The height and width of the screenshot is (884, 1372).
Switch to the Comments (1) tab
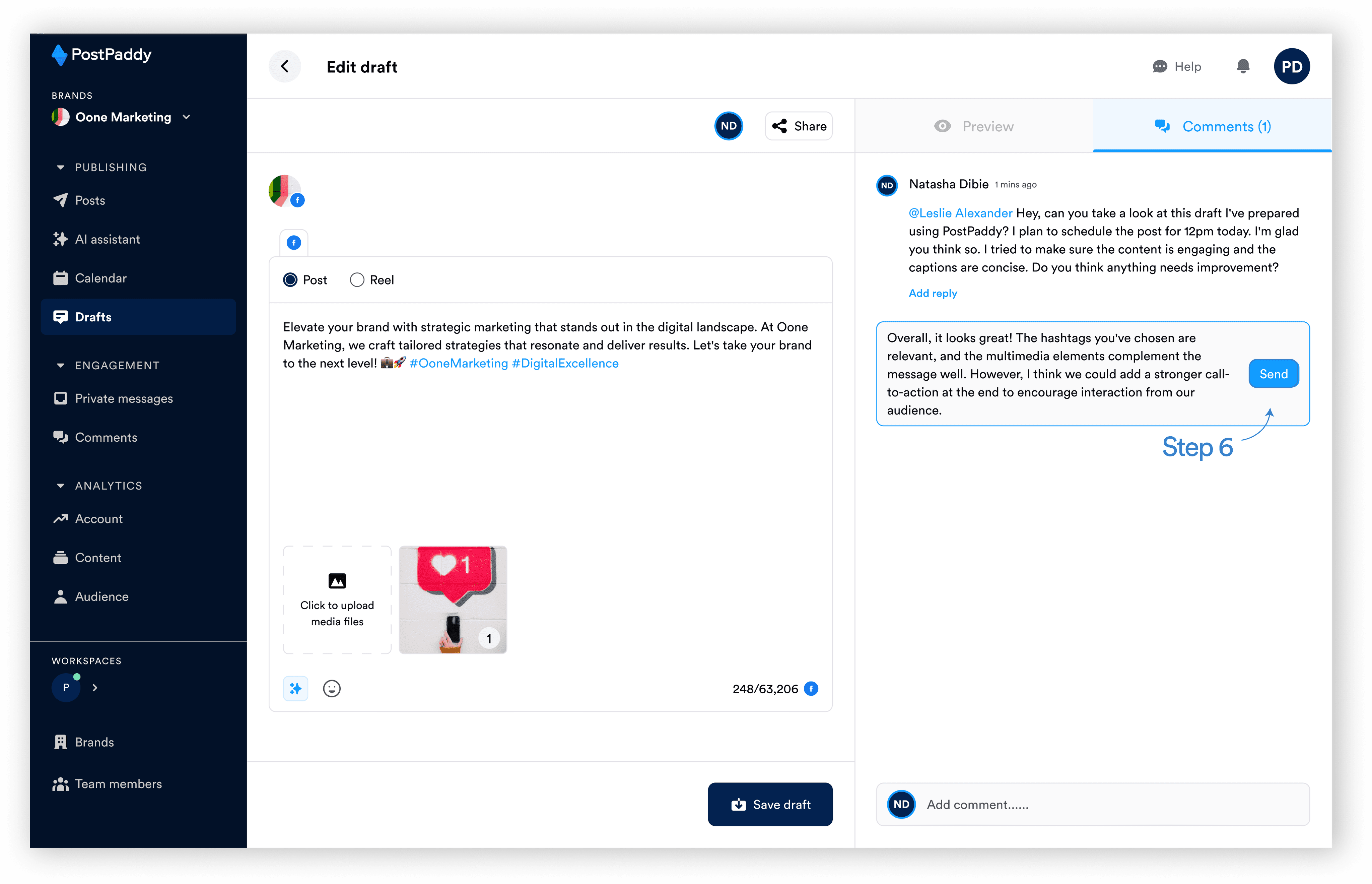click(1213, 126)
